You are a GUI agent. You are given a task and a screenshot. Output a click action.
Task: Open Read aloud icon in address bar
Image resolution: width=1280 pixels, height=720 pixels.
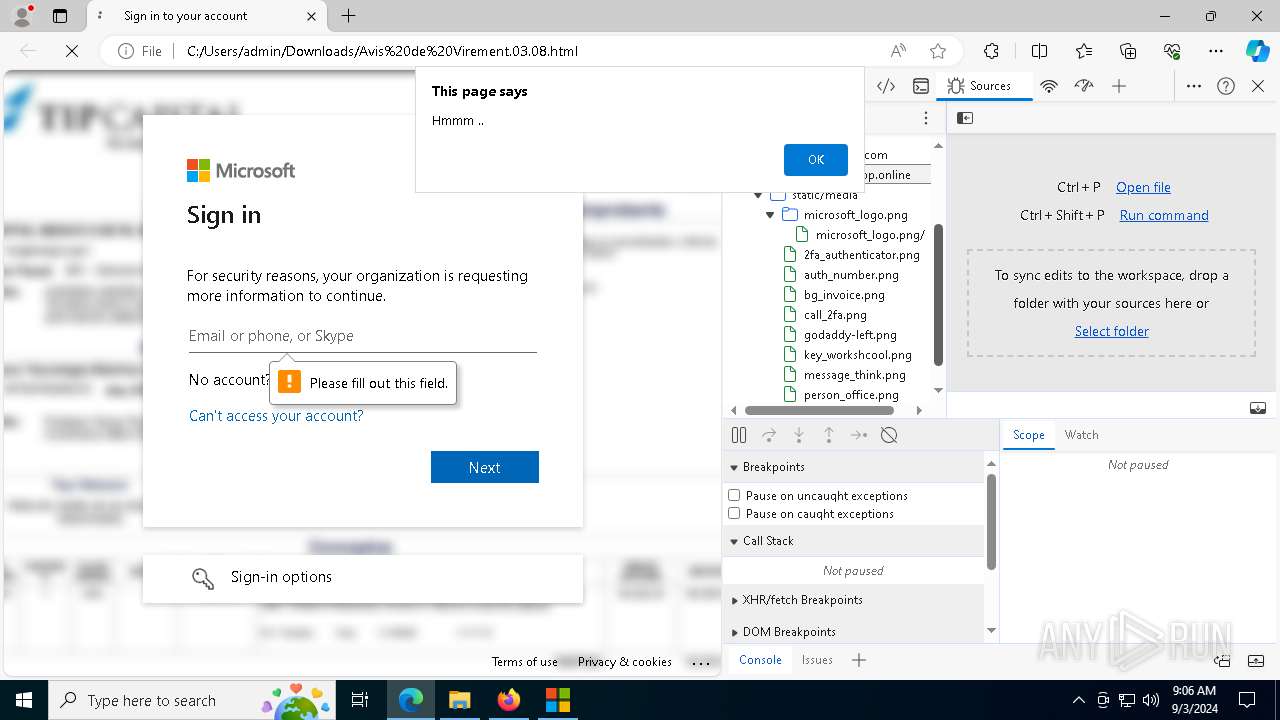pos(898,51)
